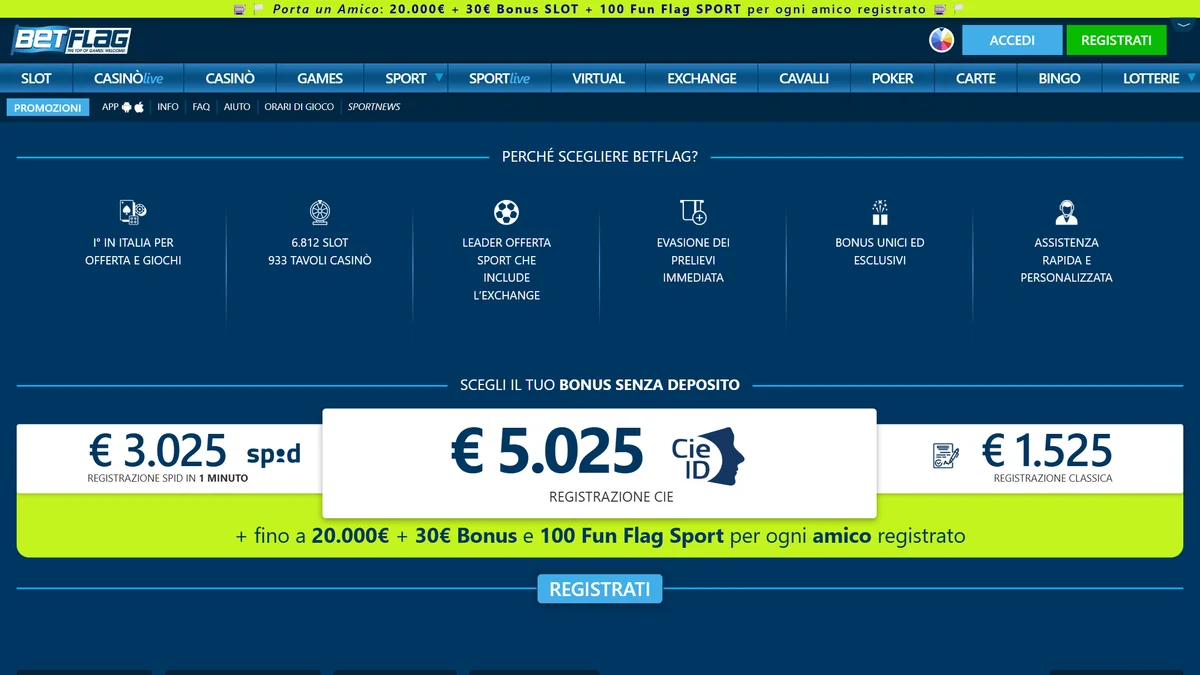Click the soccer ball sport icon

[x=507, y=212]
